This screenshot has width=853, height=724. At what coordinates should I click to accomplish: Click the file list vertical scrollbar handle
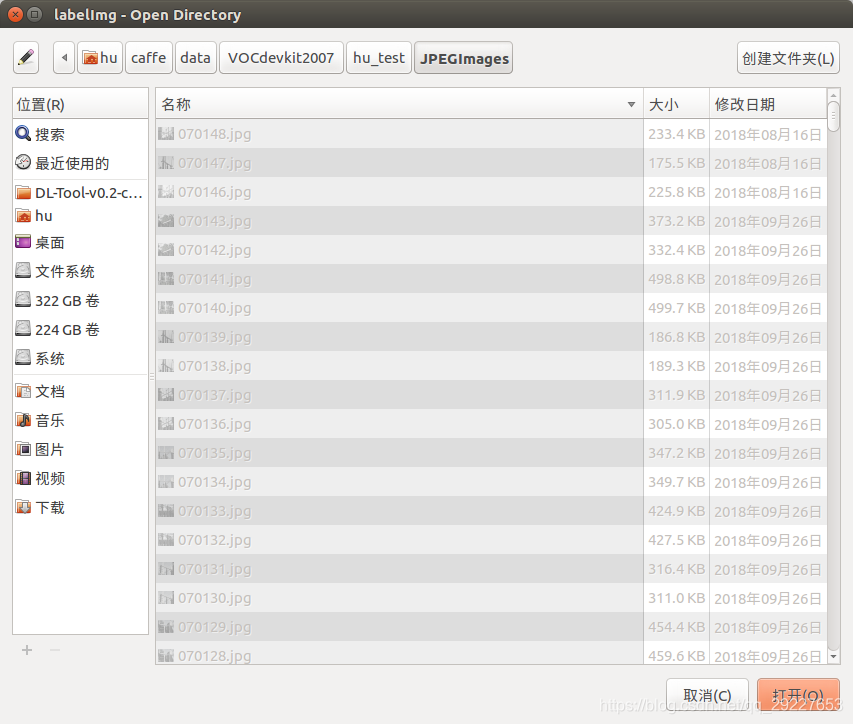(x=833, y=116)
